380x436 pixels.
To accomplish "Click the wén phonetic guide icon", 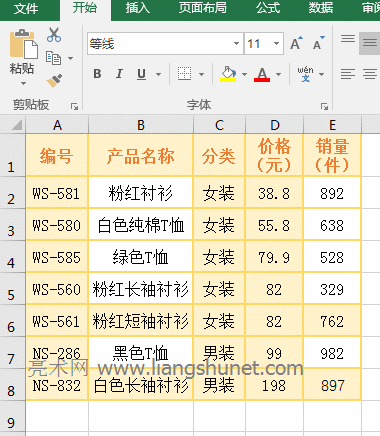I will click(x=305, y=74).
